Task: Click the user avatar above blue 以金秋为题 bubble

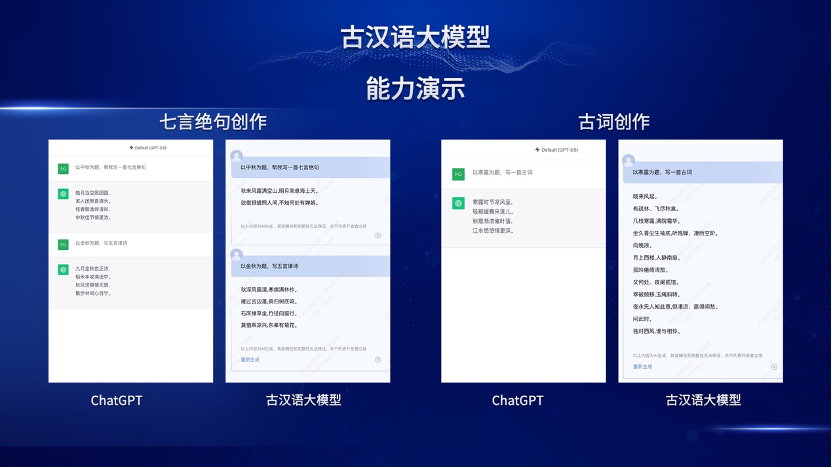Action: pyautogui.click(x=237, y=252)
